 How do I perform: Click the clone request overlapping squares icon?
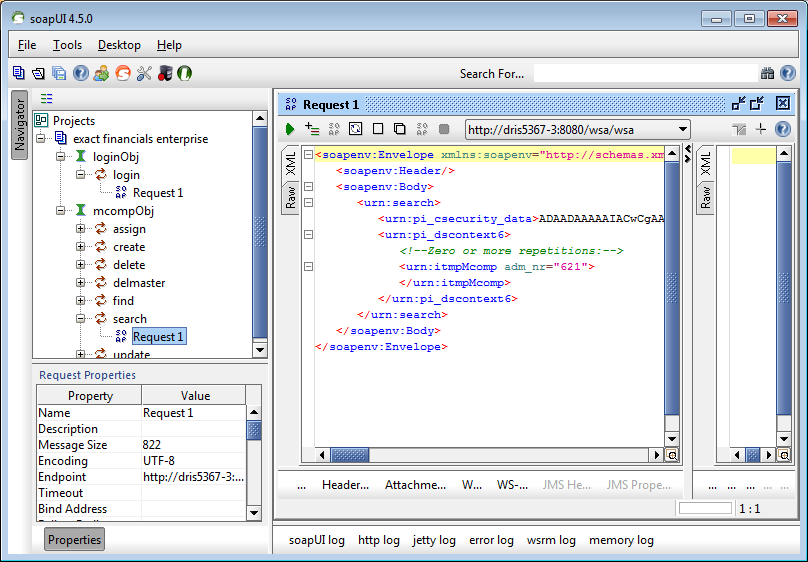[x=399, y=129]
